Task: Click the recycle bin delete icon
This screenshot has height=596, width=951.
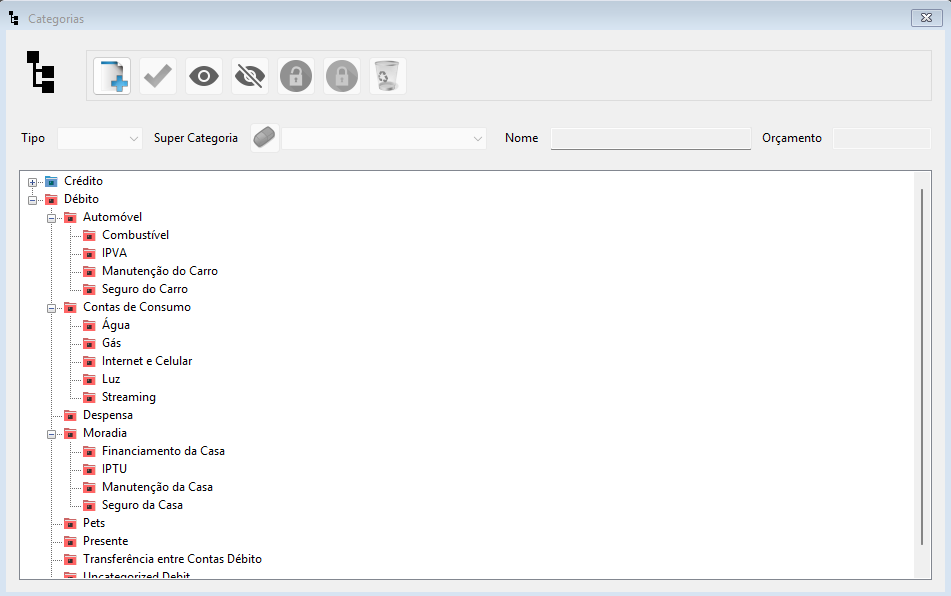Action: coord(388,76)
